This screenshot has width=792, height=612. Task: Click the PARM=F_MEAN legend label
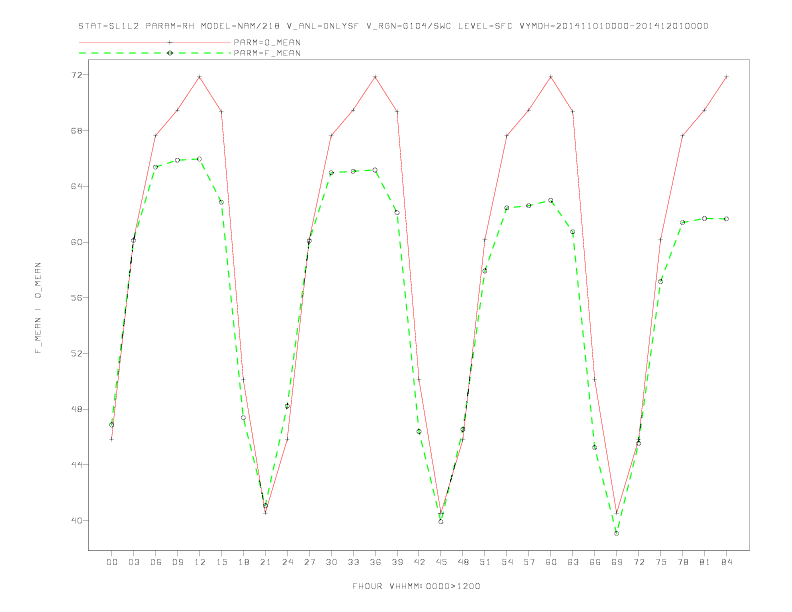(267, 53)
